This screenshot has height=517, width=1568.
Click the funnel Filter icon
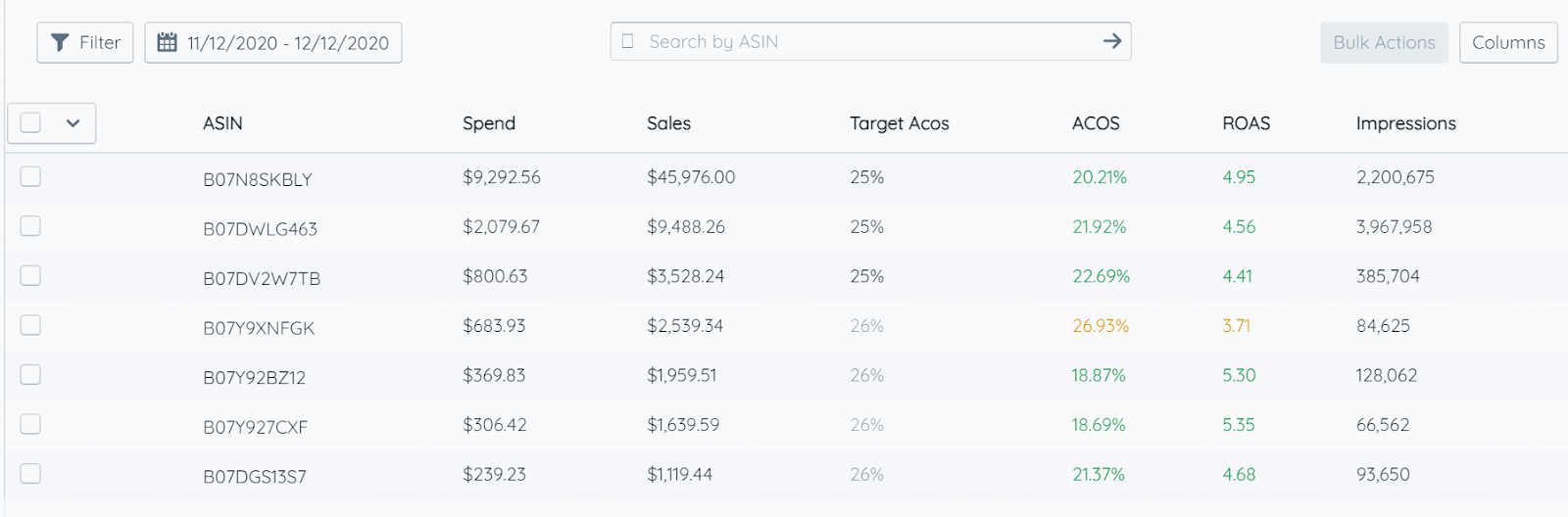point(60,42)
